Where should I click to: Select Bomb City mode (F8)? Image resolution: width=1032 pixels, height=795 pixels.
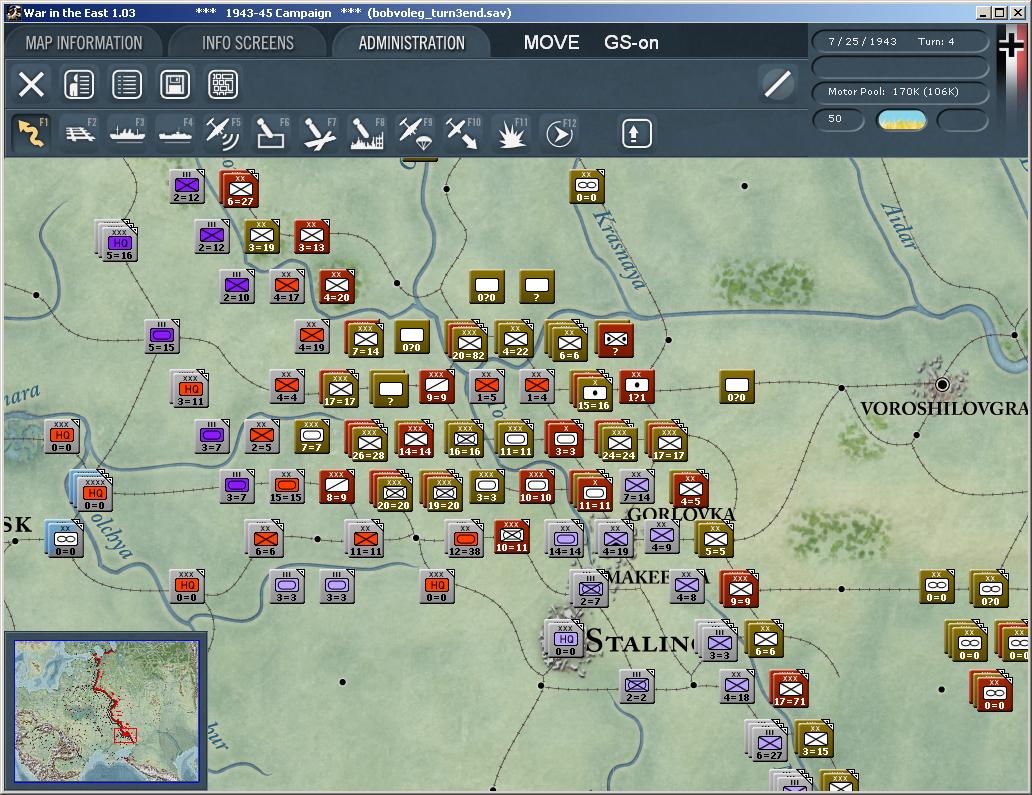pyautogui.click(x=367, y=133)
